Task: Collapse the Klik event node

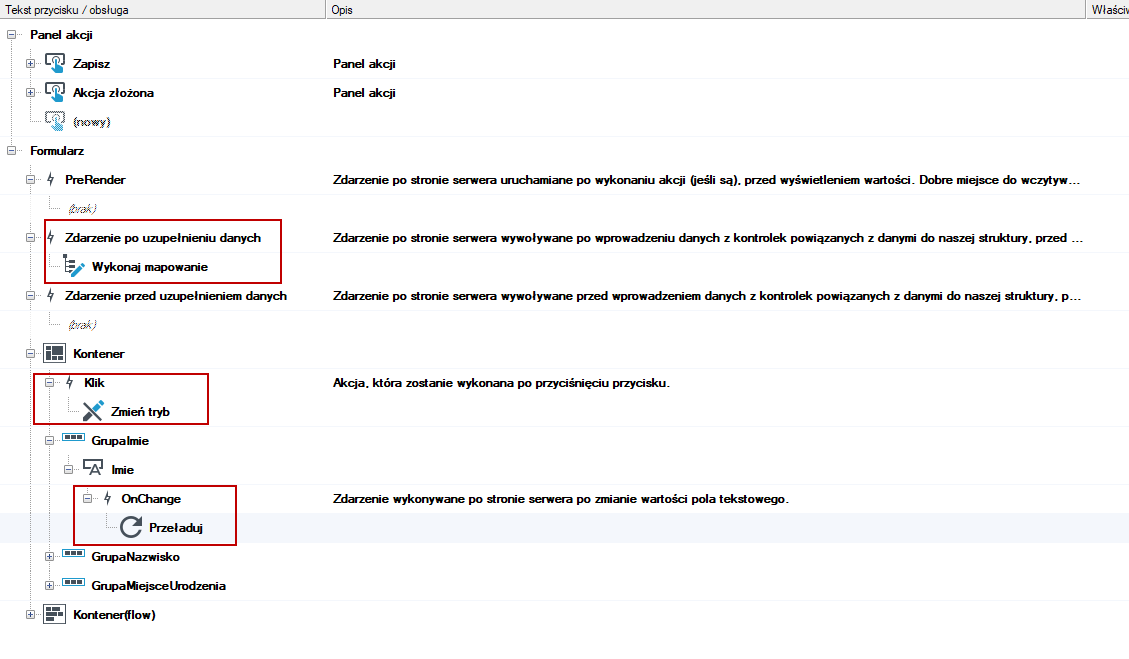Action: (x=49, y=382)
